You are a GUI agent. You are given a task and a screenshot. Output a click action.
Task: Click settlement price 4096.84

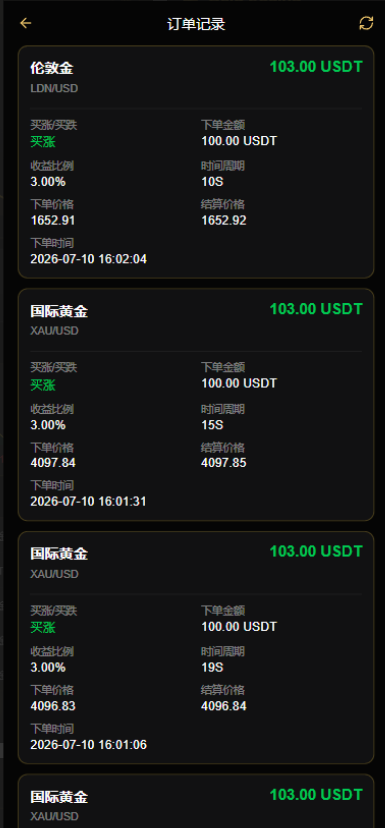(x=224, y=706)
